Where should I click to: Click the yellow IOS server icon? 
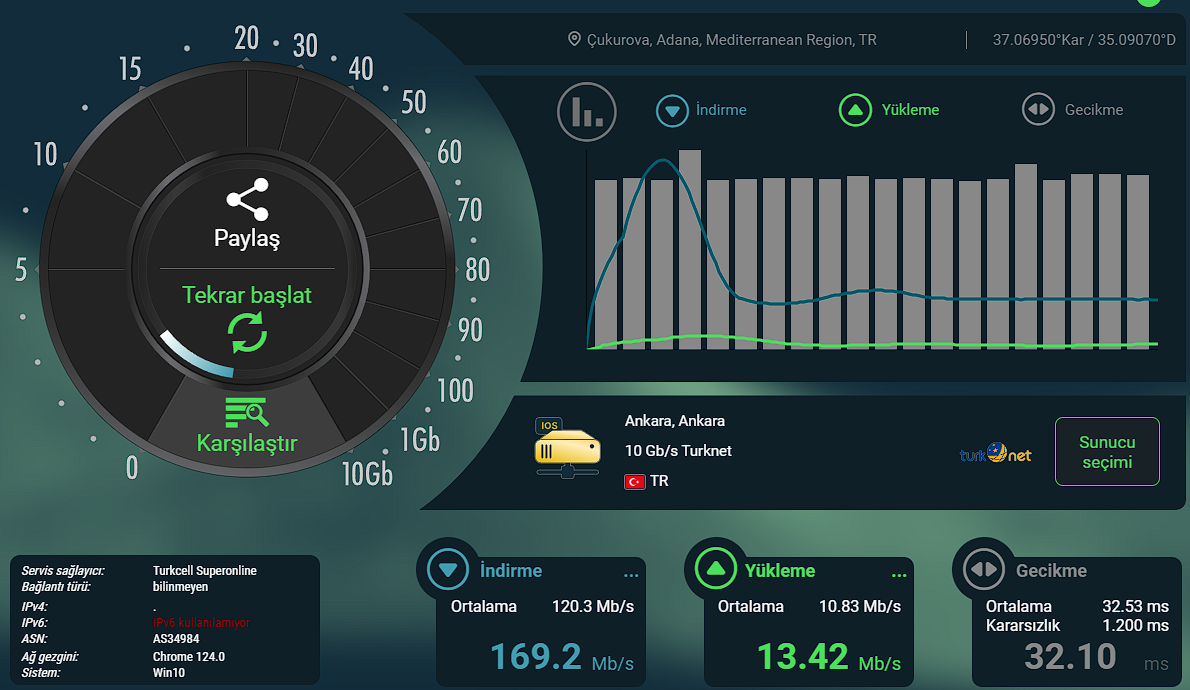pyautogui.click(x=568, y=448)
